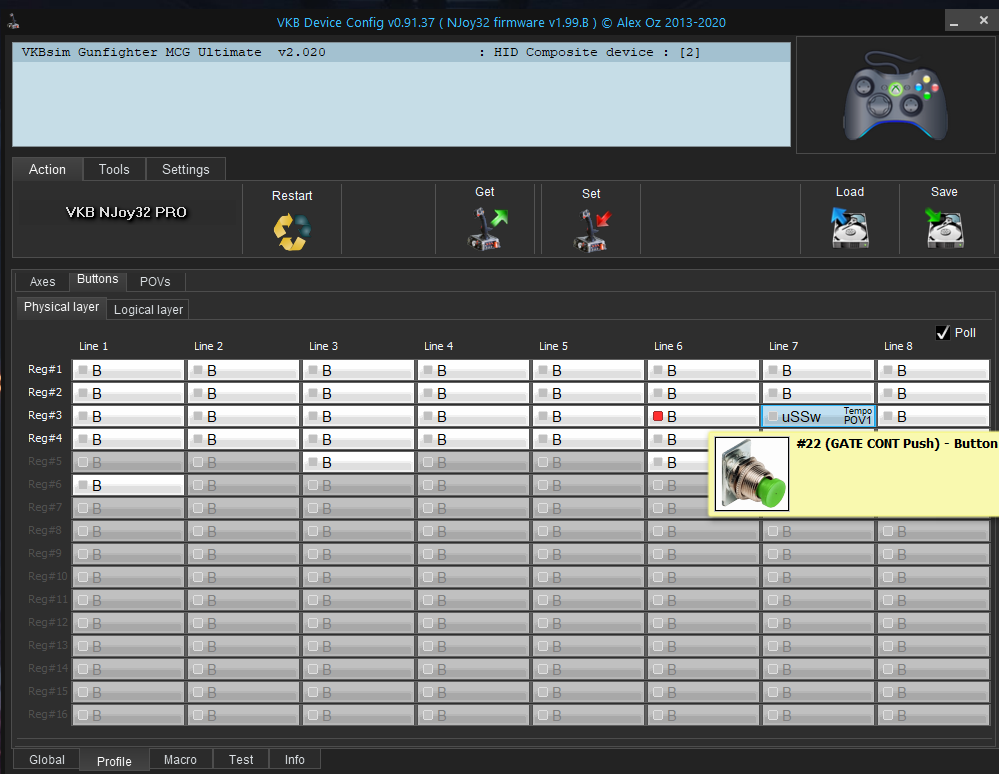Toggle the Poll checkbox
This screenshot has width=999, height=774.
point(942,333)
